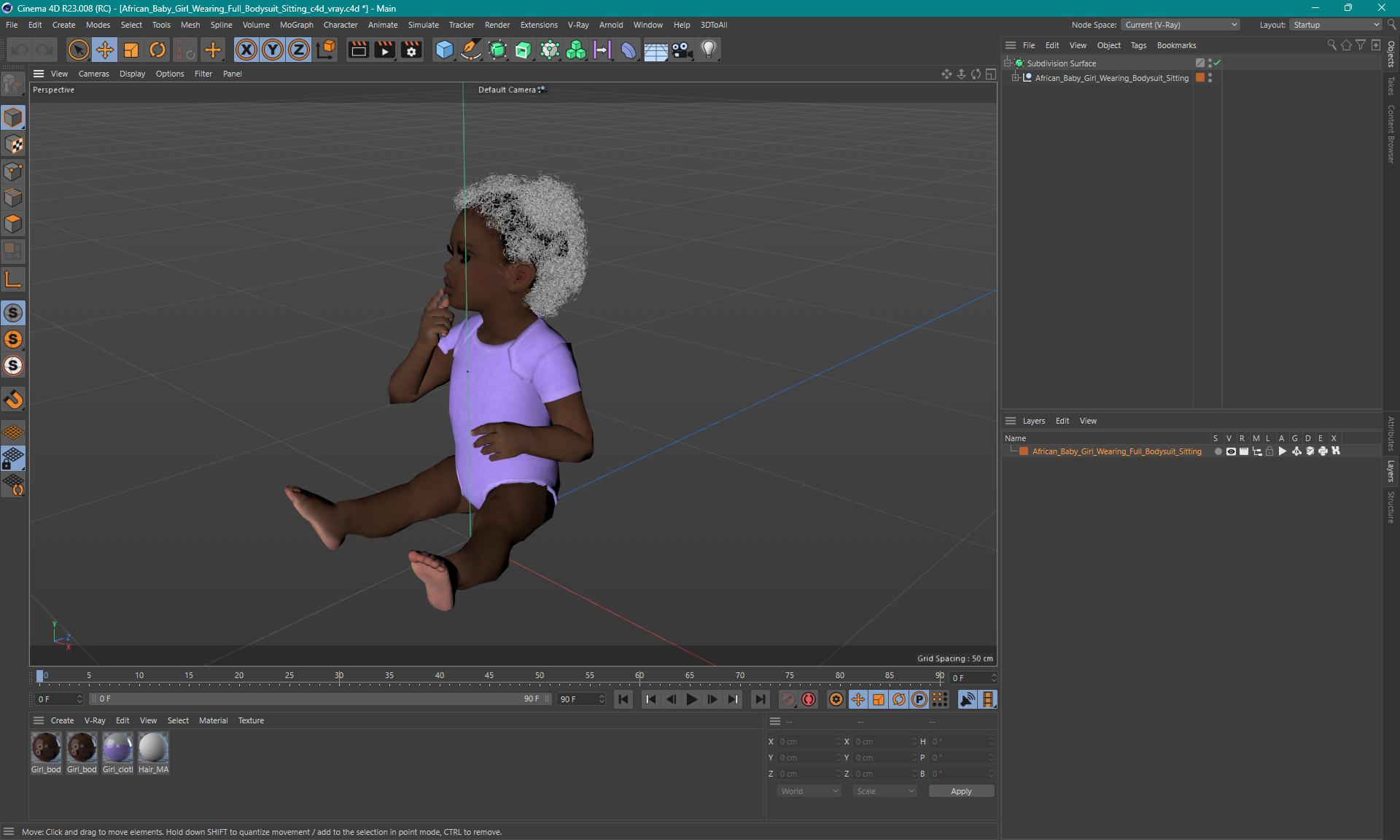Open the Simulate menu
The width and height of the screenshot is (1400, 840).
[423, 25]
